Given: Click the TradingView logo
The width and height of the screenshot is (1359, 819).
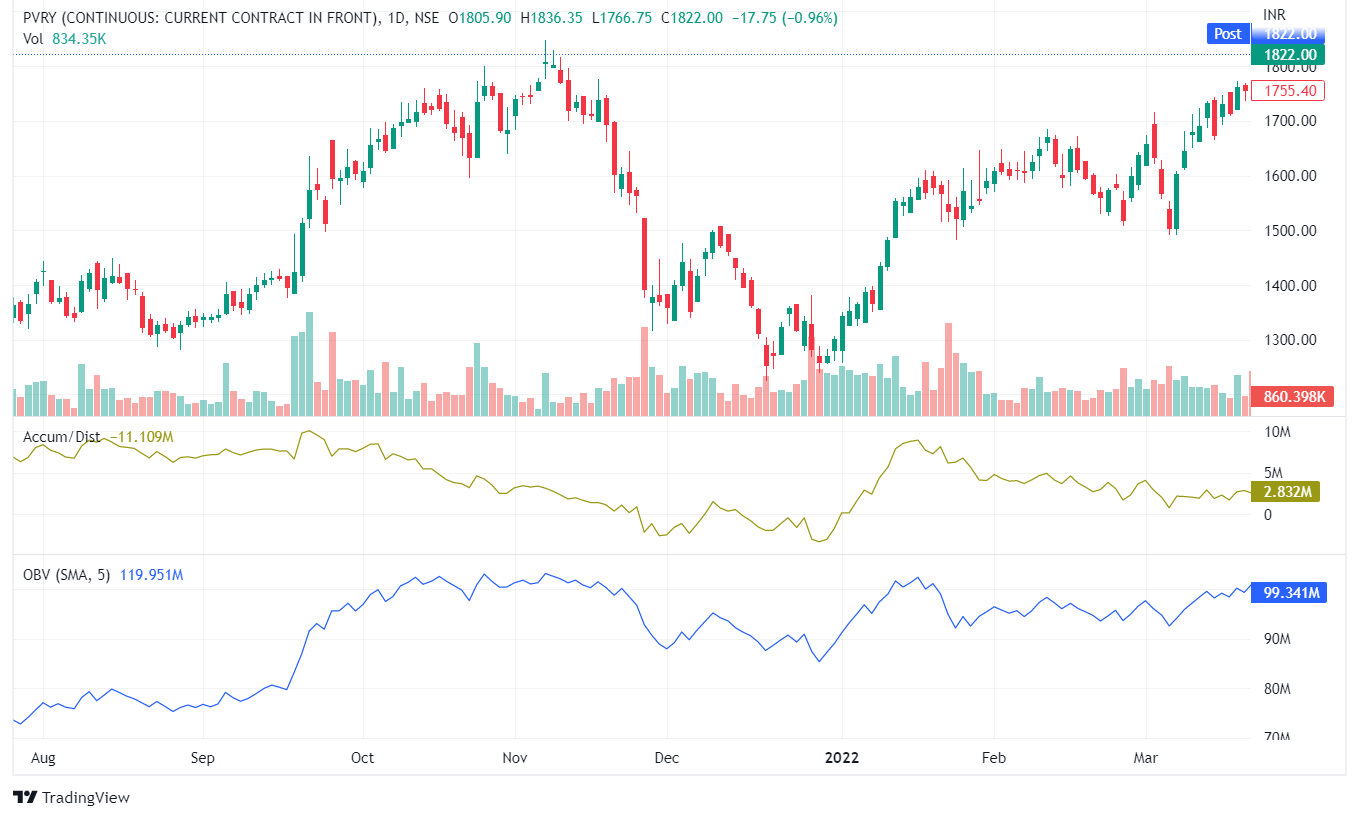Looking at the screenshot, I should (x=72, y=797).
